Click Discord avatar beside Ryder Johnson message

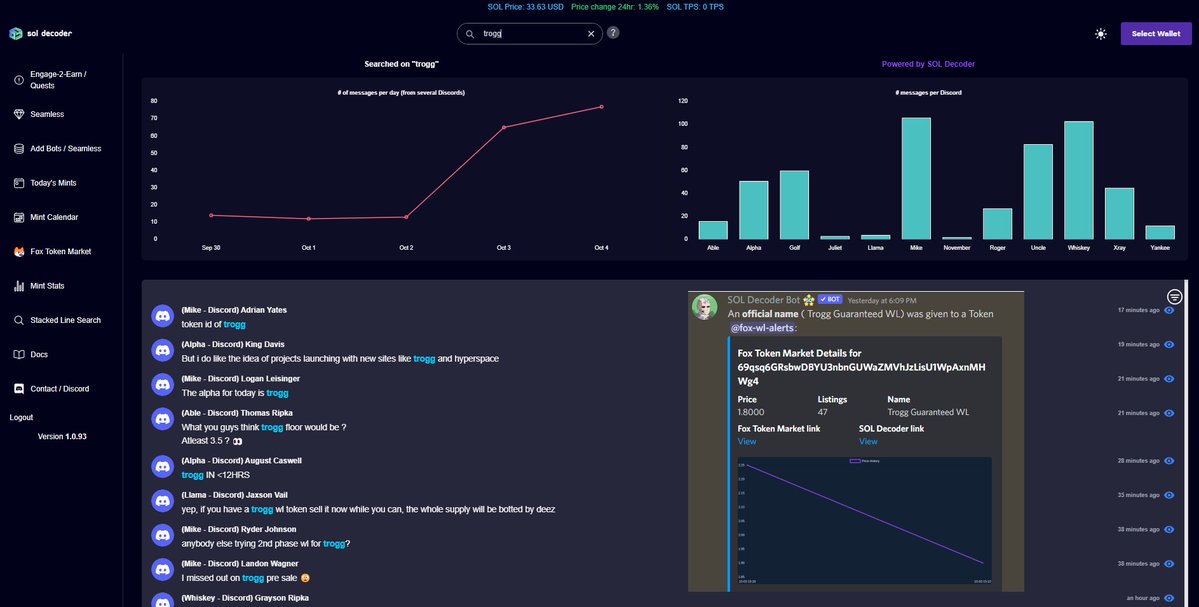click(x=162, y=535)
